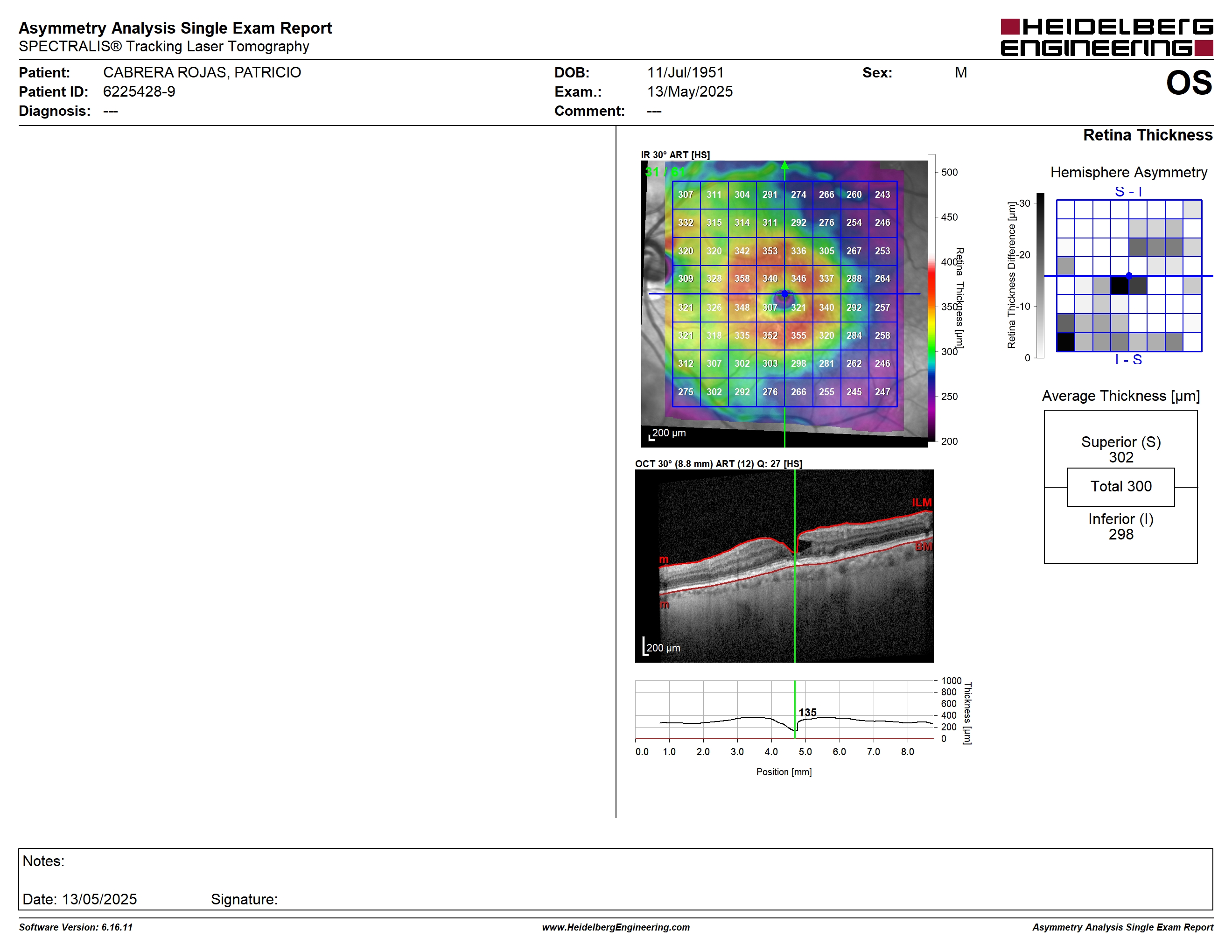Click patient ID 6225428-9

(x=139, y=91)
